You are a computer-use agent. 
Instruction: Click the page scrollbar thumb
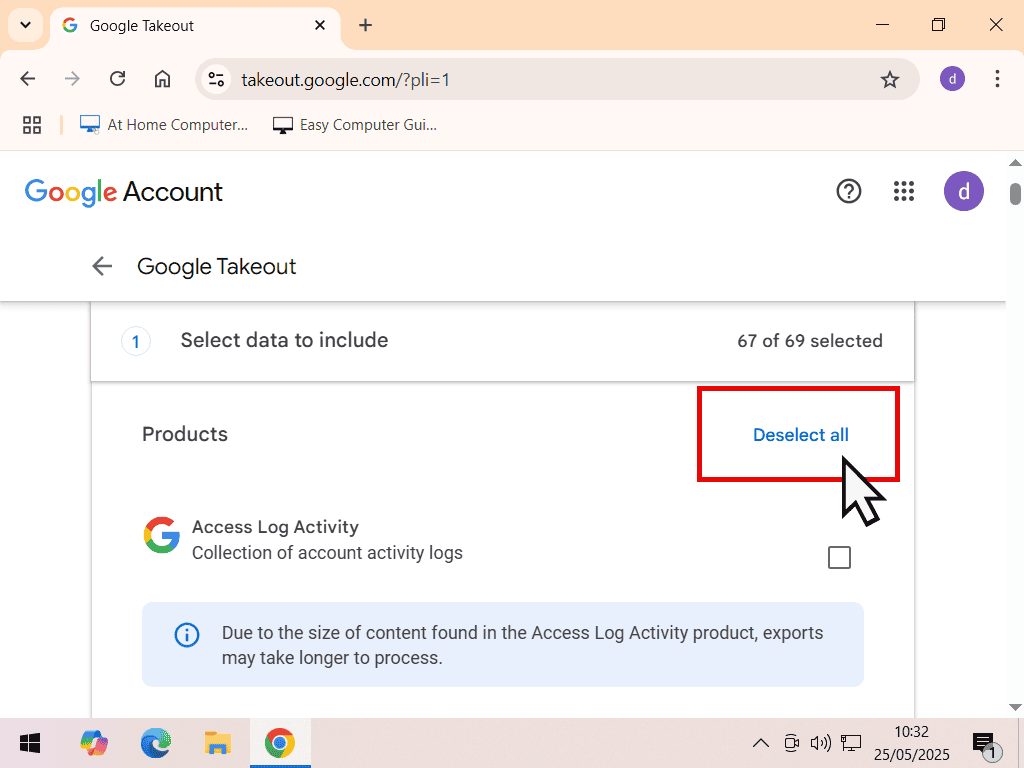pyautogui.click(x=1015, y=194)
